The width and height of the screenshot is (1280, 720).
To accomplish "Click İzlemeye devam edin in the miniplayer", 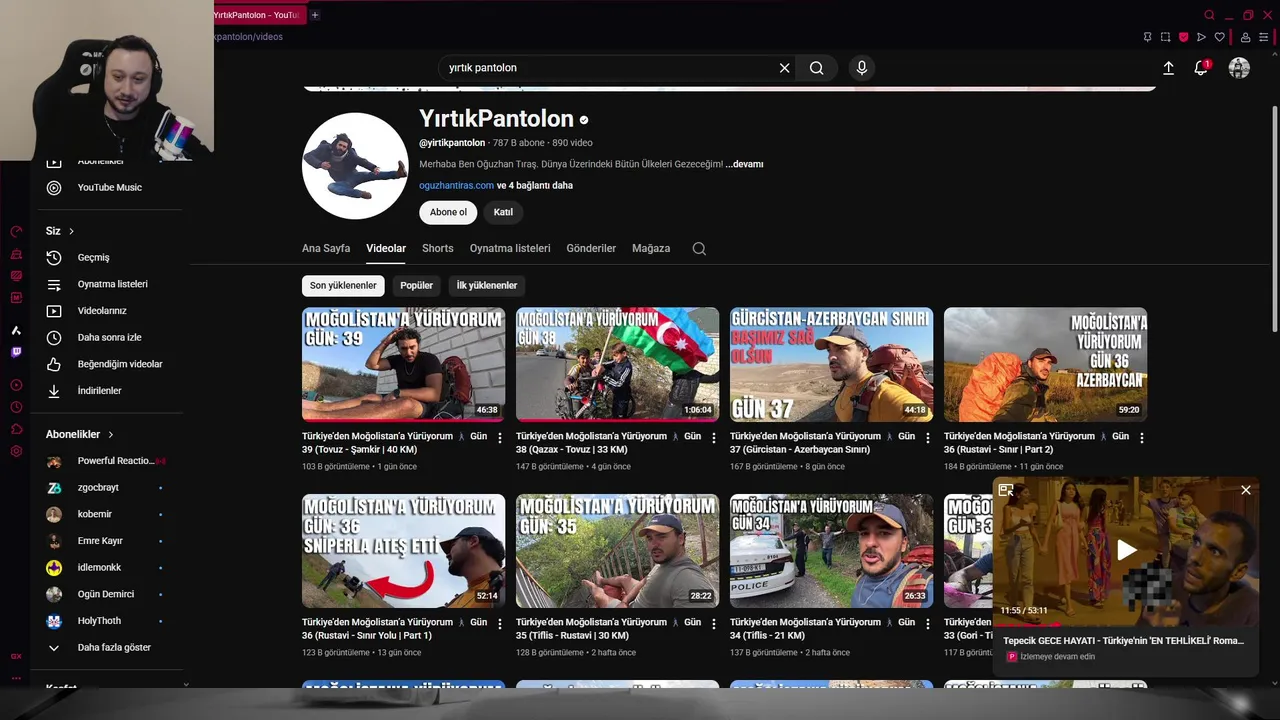I will pos(1057,657).
